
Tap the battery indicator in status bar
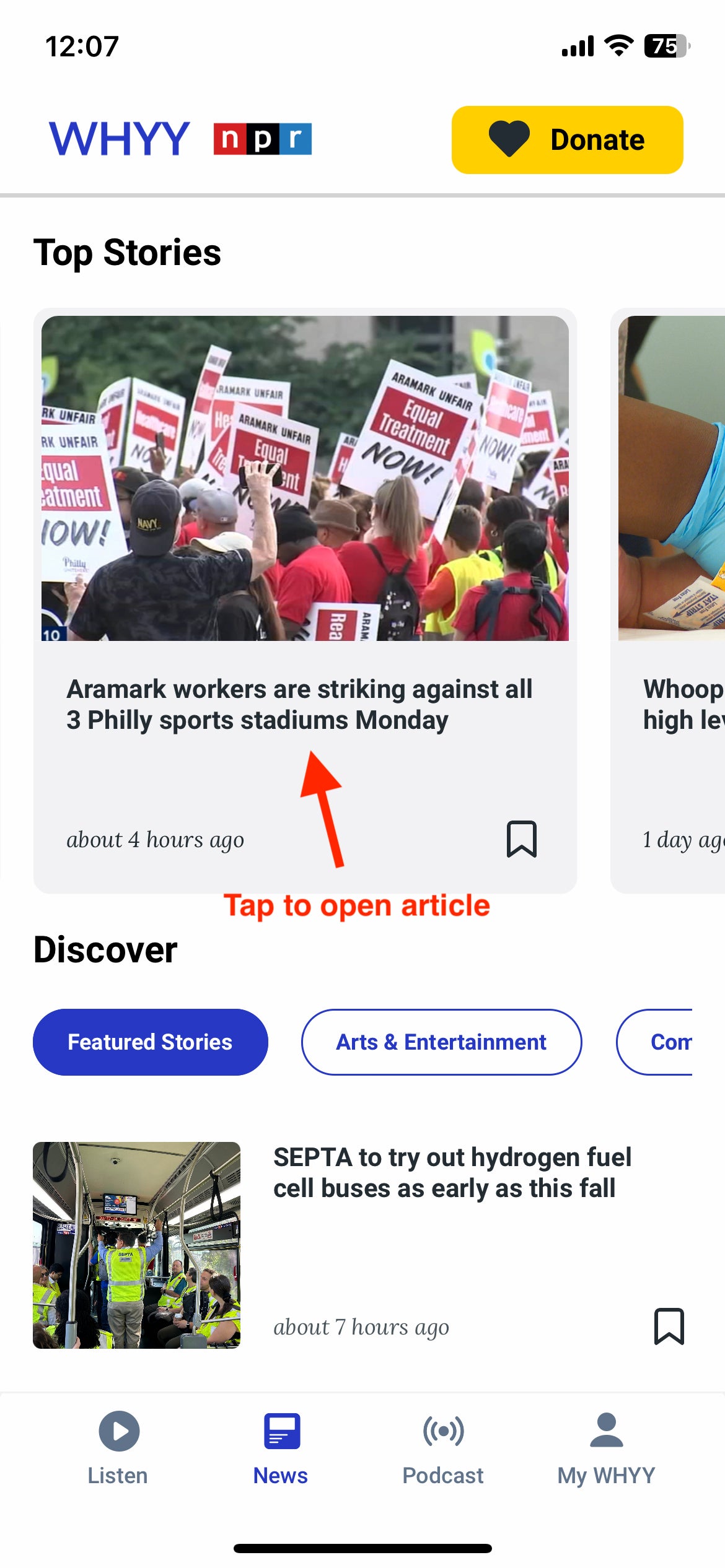click(x=667, y=46)
